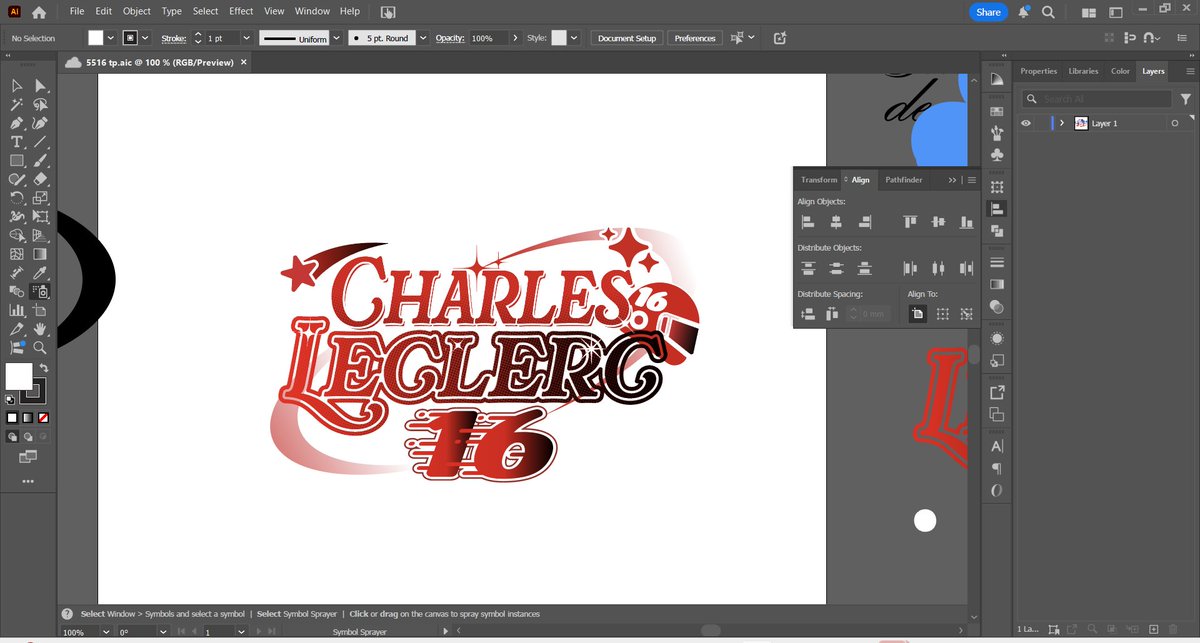The image size is (1200, 643).
Task: Enable Draw Normal mode
Action: [x=12, y=437]
